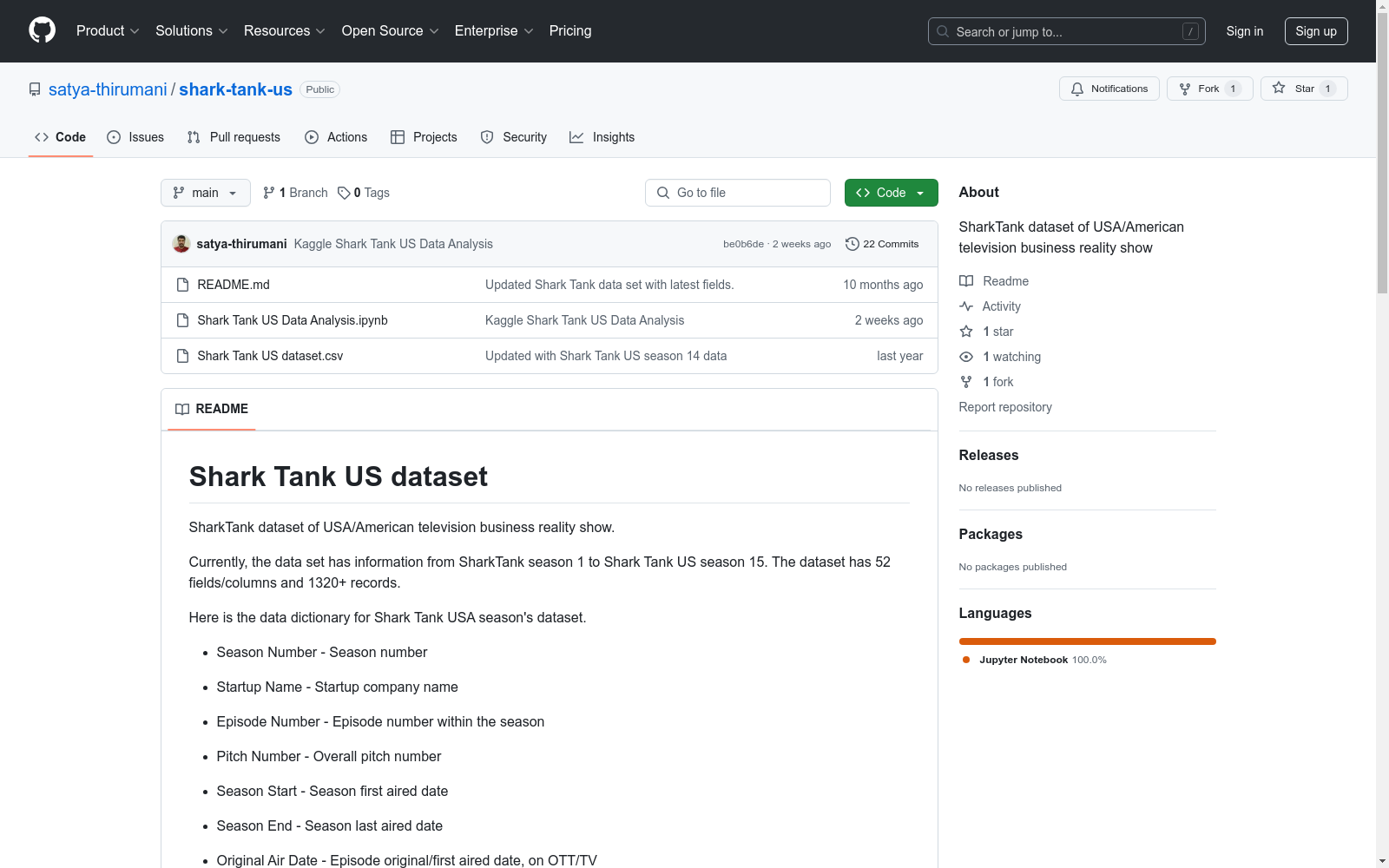
Task: Click the '10 months ago' README.md timestamp
Action: 883,285
